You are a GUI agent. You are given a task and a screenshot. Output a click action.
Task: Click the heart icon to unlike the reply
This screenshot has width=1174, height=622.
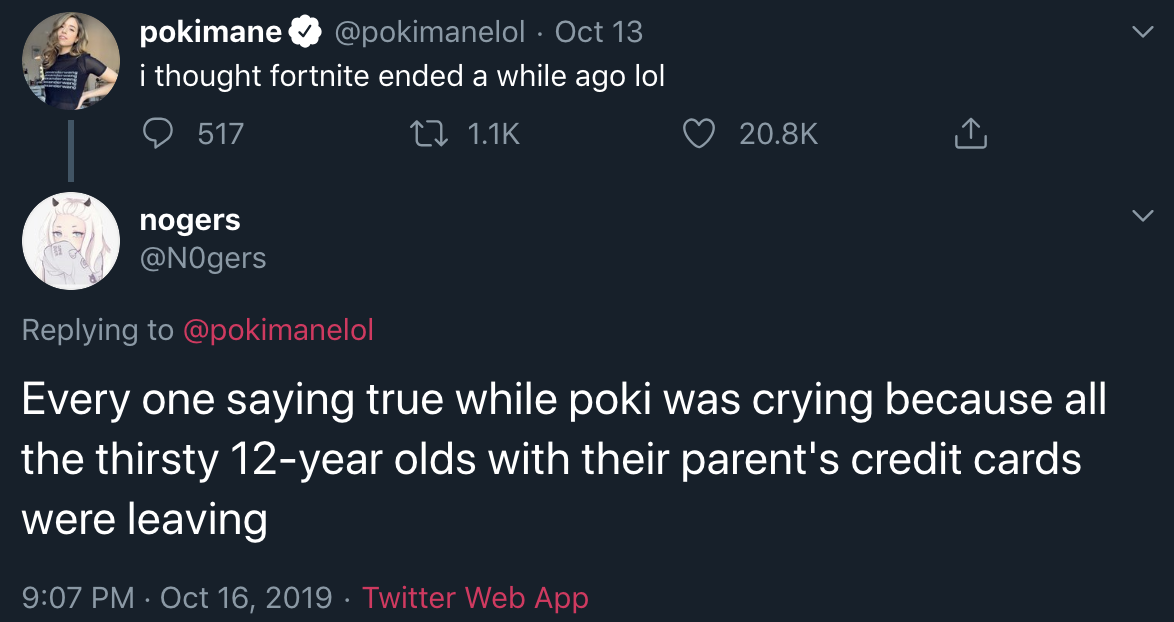pyautogui.click(x=700, y=134)
